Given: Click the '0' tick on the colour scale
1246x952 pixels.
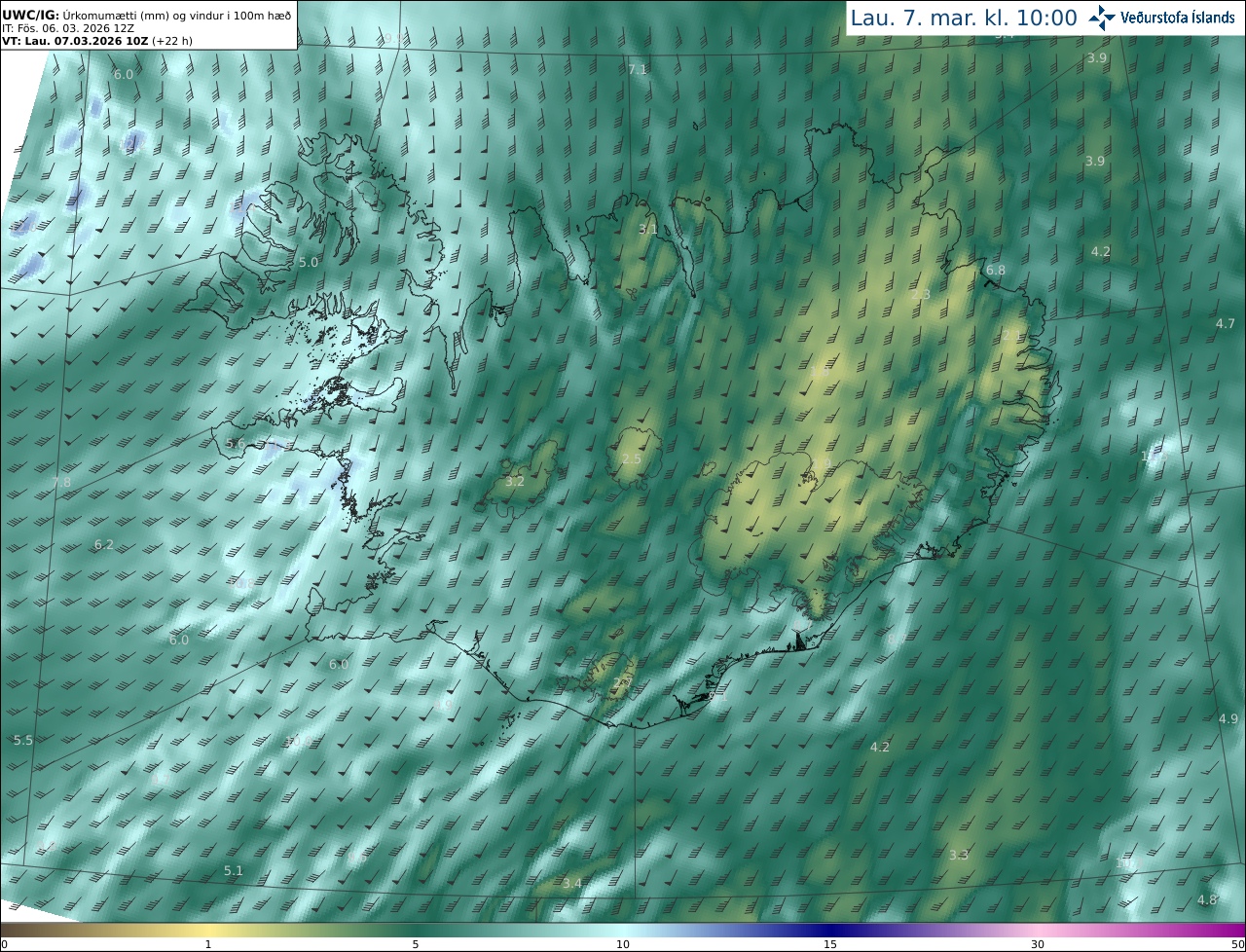Looking at the screenshot, I should 3,944.
